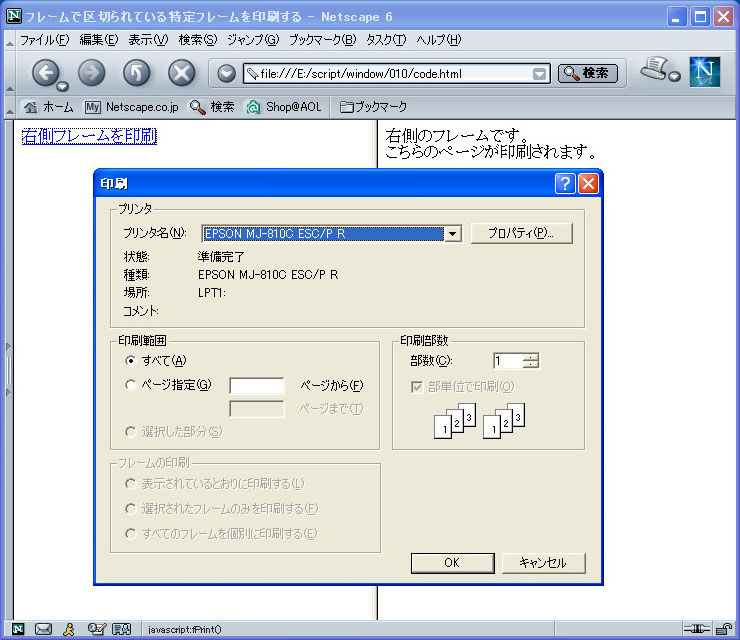Screen dimensions: 740x640
Task: Collapse the personal toolbar with its grippy
Action: [x=9, y=107]
